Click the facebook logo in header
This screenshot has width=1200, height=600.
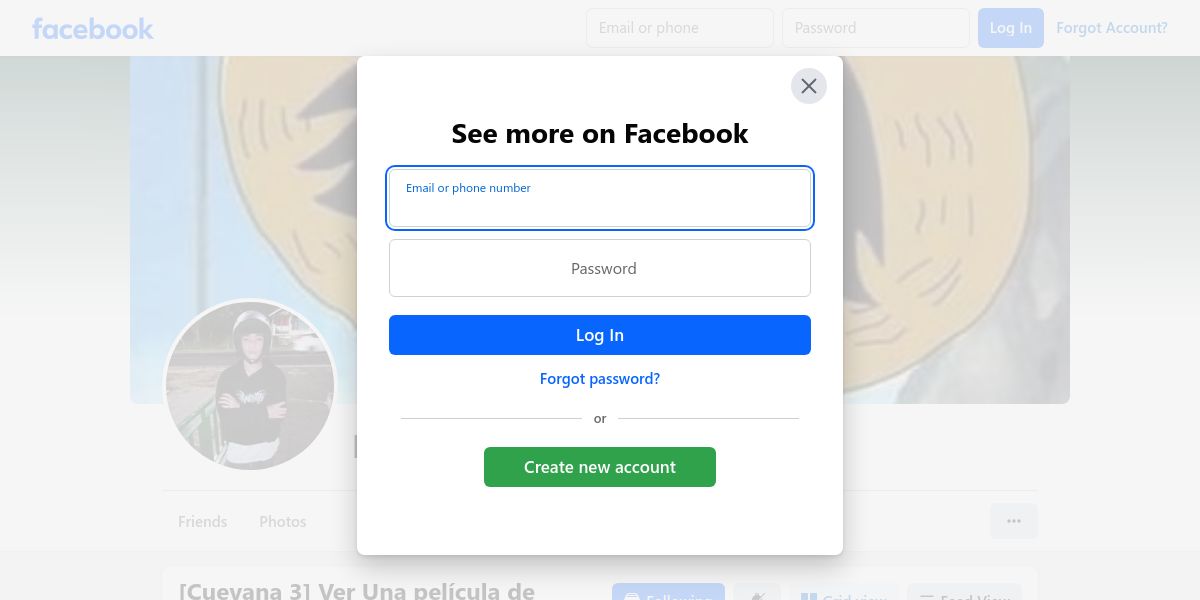point(93,28)
